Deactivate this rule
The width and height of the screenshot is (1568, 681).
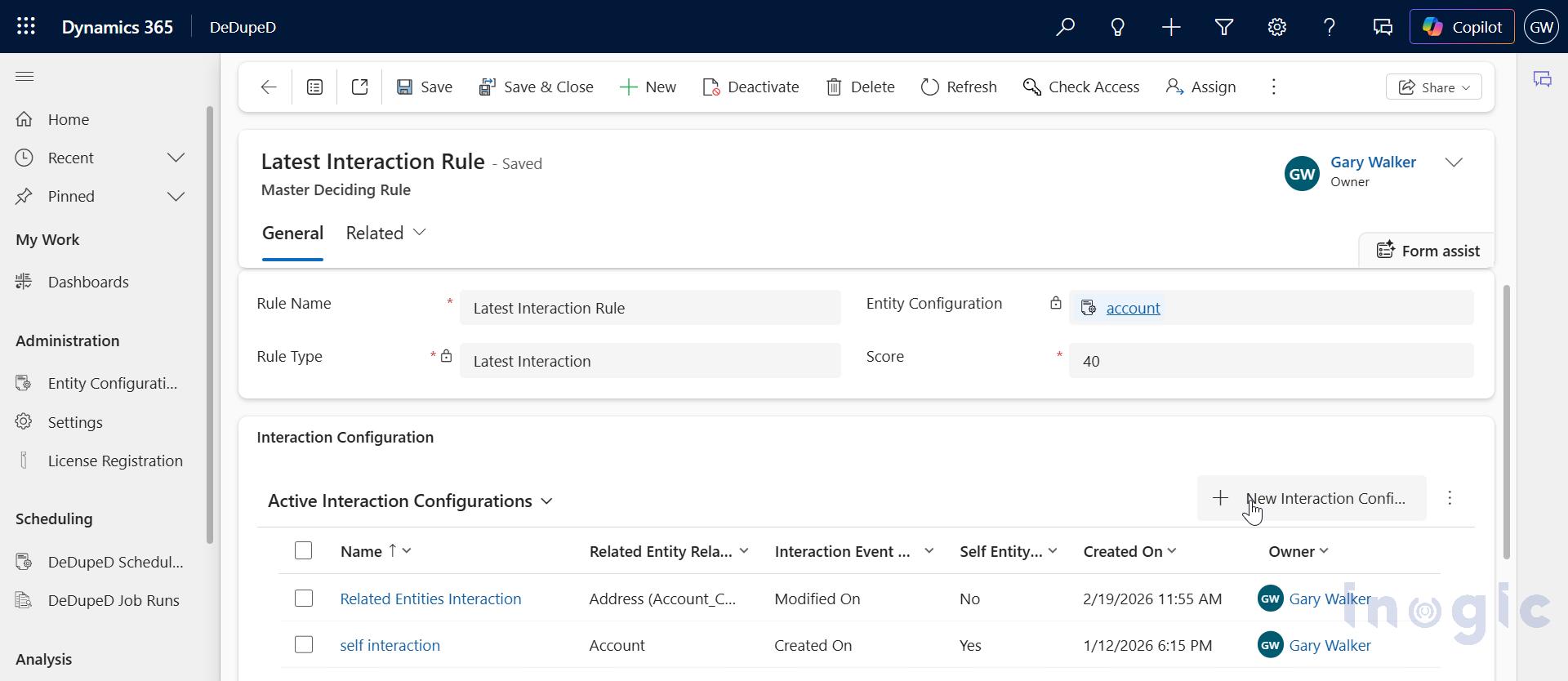751,87
